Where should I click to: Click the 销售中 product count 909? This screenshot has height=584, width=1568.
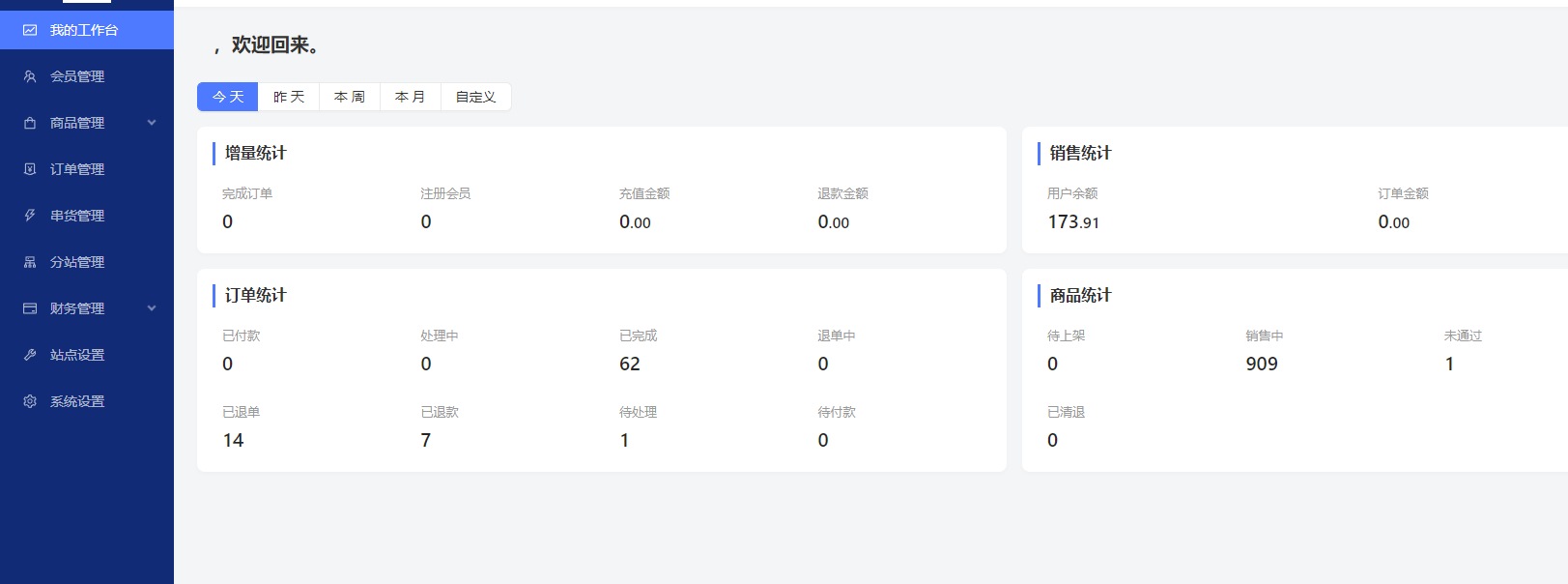pyautogui.click(x=1262, y=365)
